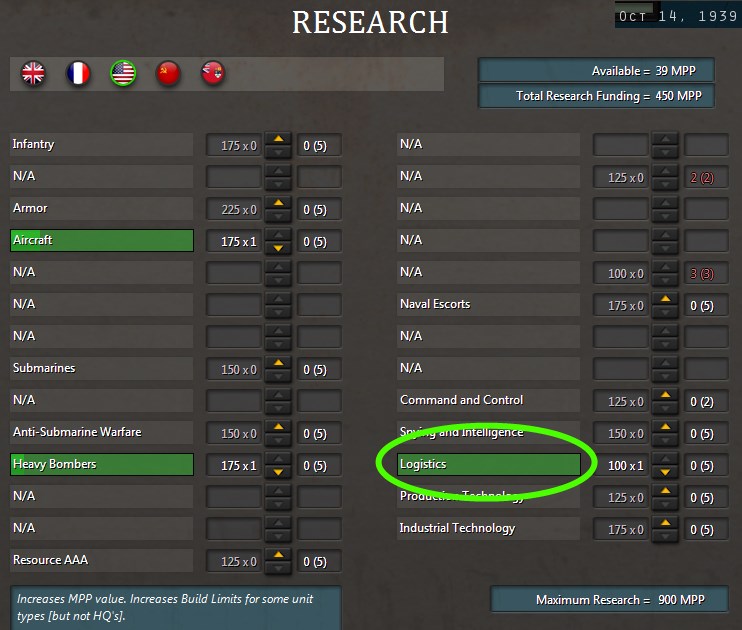742x630 pixels.
Task: Click the Command and Control row
Action: (x=489, y=400)
